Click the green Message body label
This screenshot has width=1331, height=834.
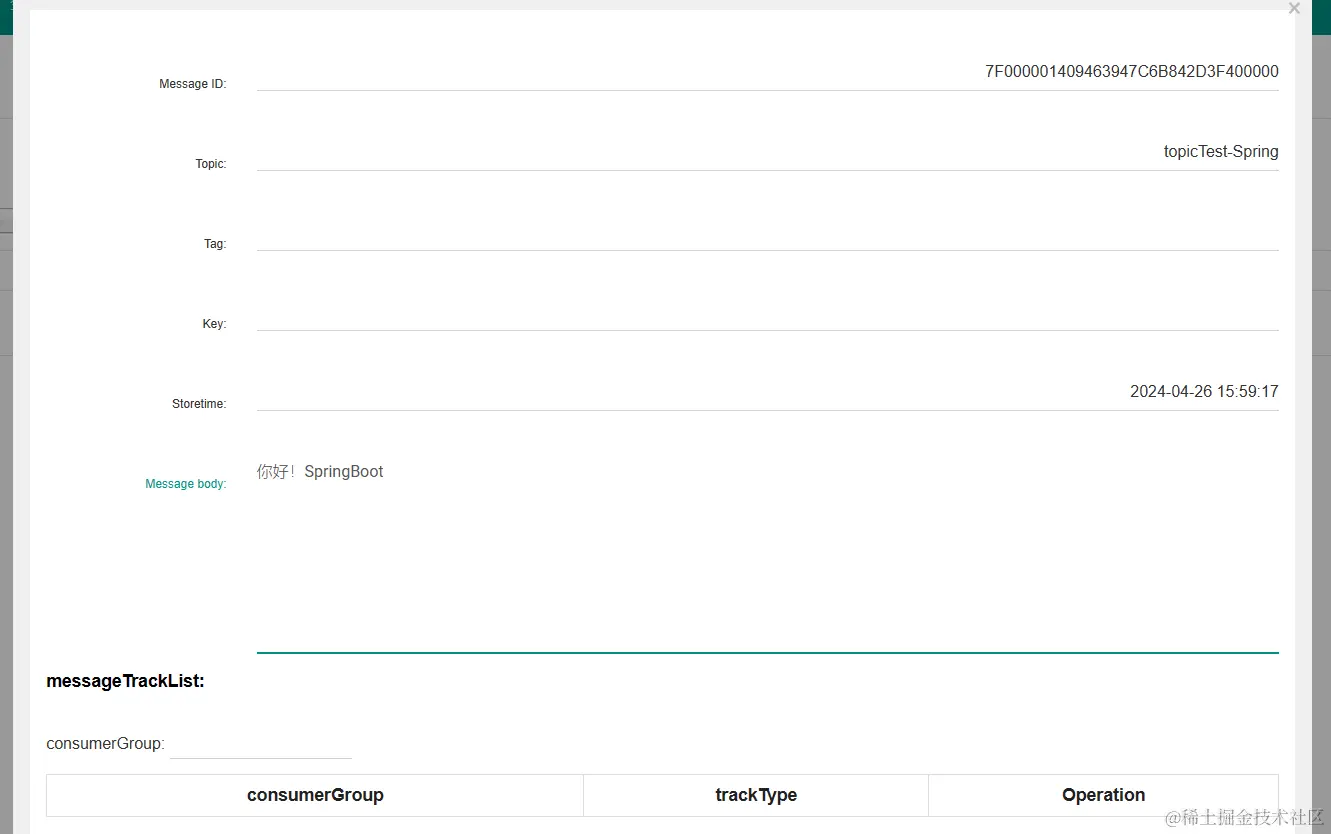(186, 484)
